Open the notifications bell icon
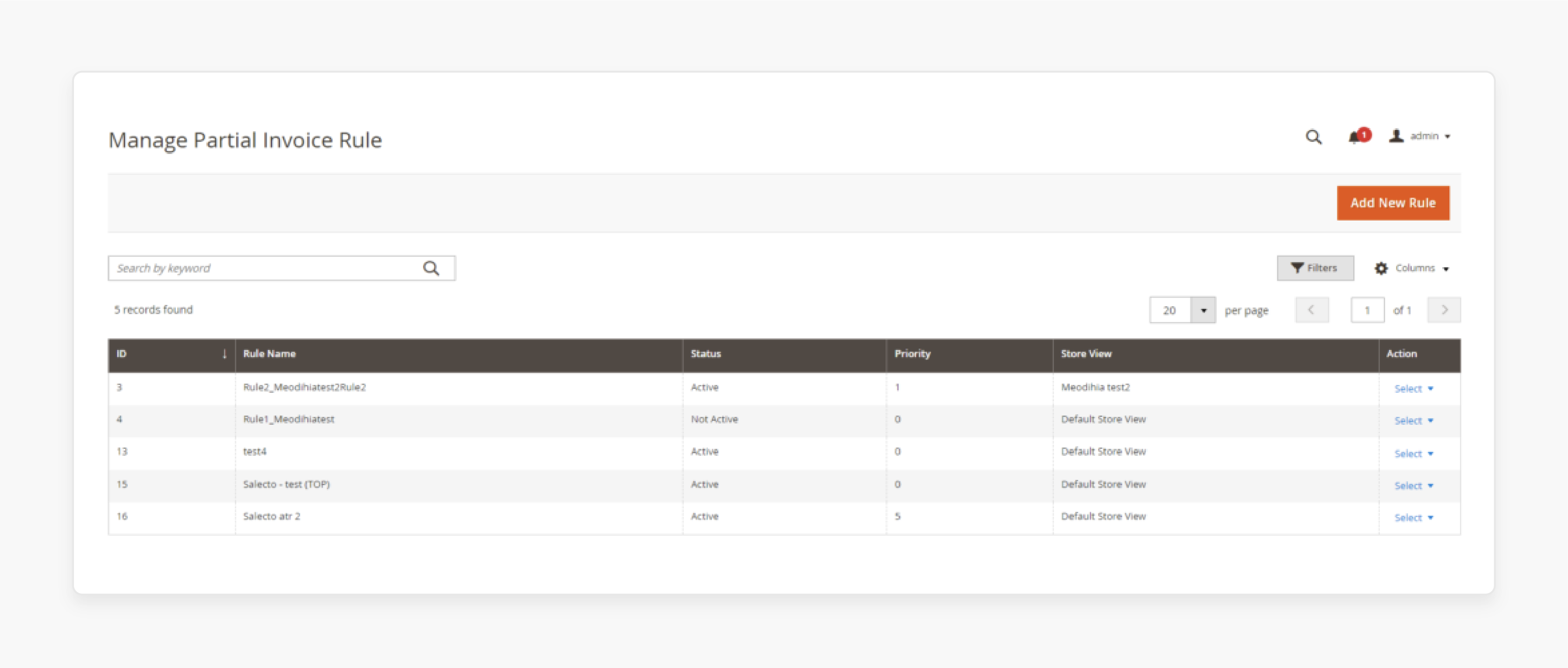 [x=1358, y=136]
